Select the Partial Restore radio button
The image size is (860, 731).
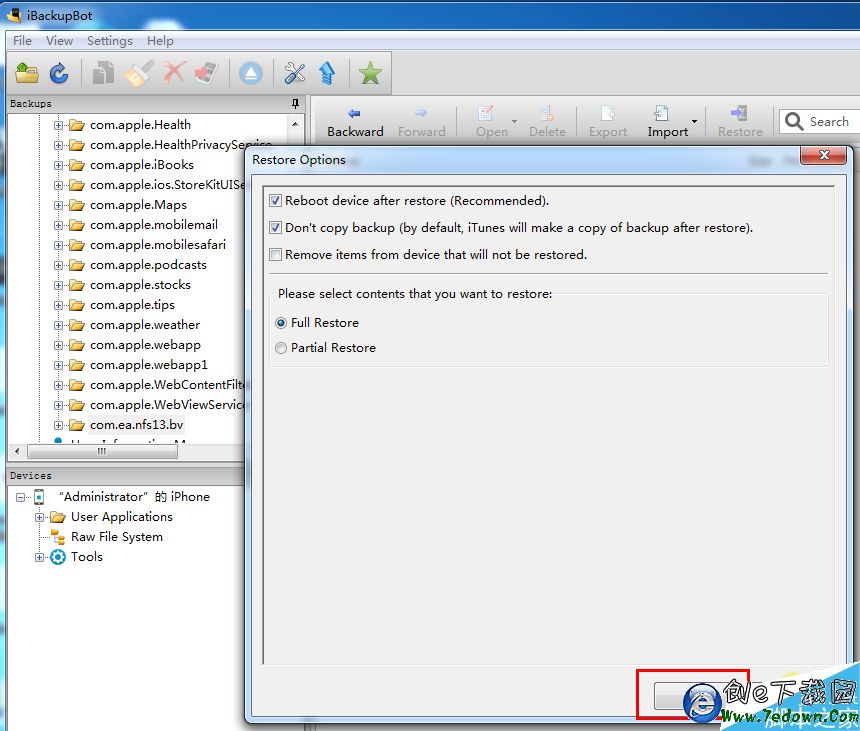click(281, 348)
